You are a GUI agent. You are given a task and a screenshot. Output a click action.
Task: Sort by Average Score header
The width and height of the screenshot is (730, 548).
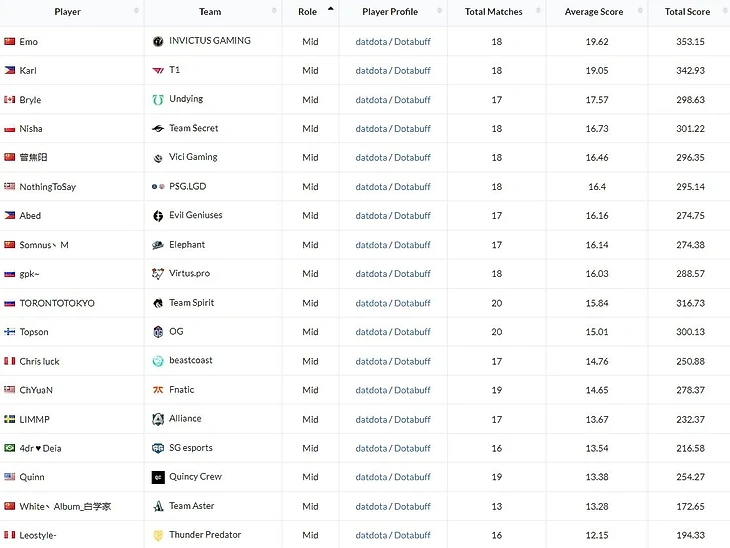(593, 12)
